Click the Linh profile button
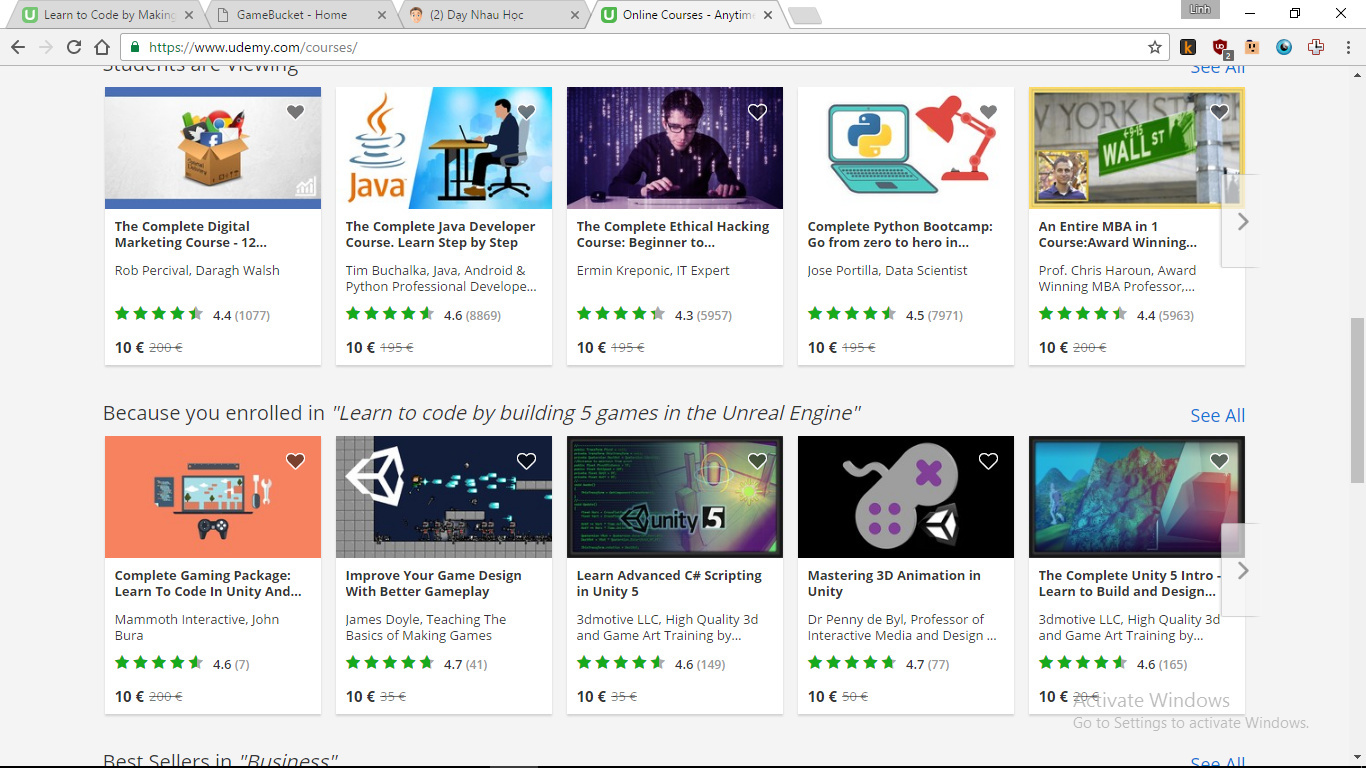Viewport: 1366px width, 768px height. [1199, 9]
